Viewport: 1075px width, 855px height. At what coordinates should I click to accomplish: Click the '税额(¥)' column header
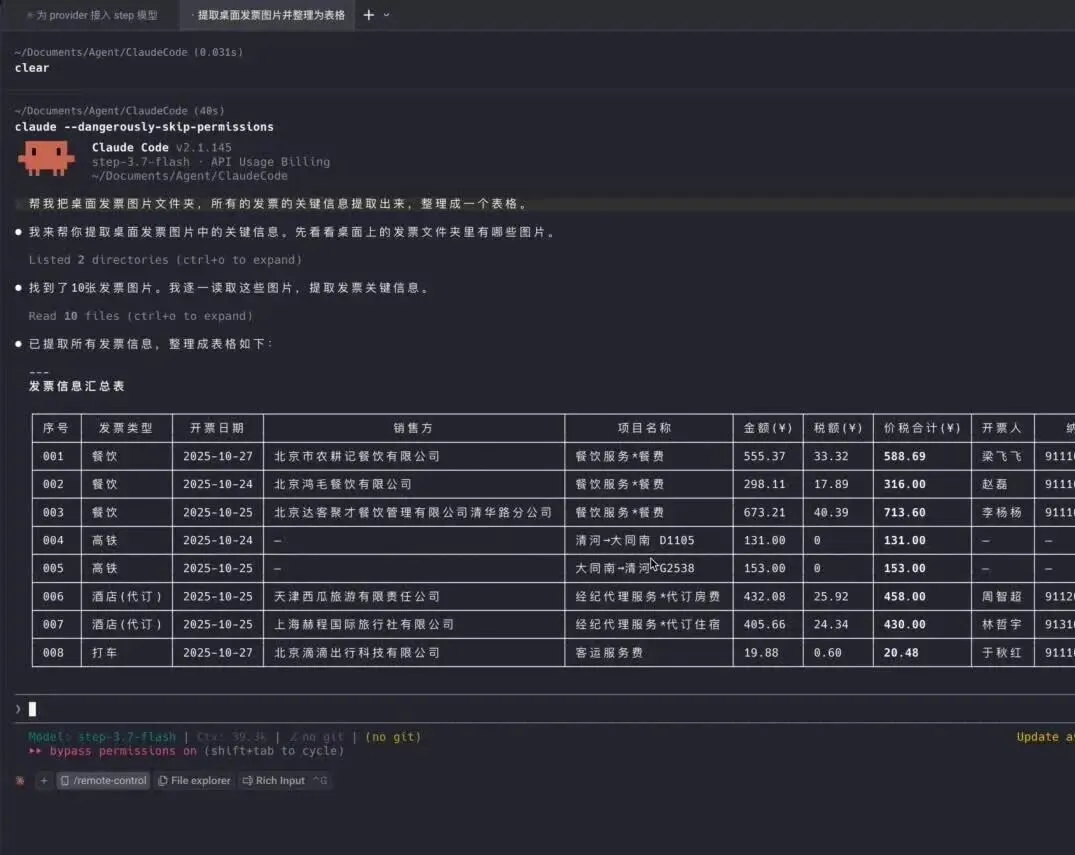(x=838, y=428)
